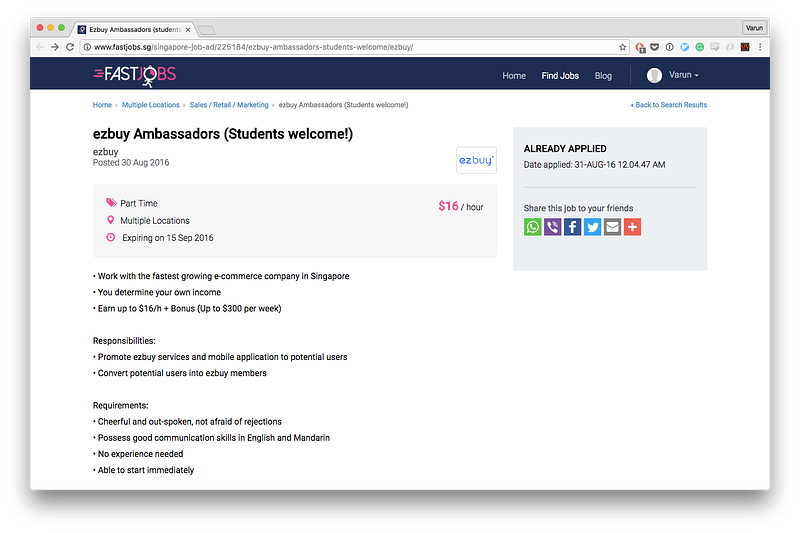
Task: Share job on Facebook icon
Action: coord(572,227)
